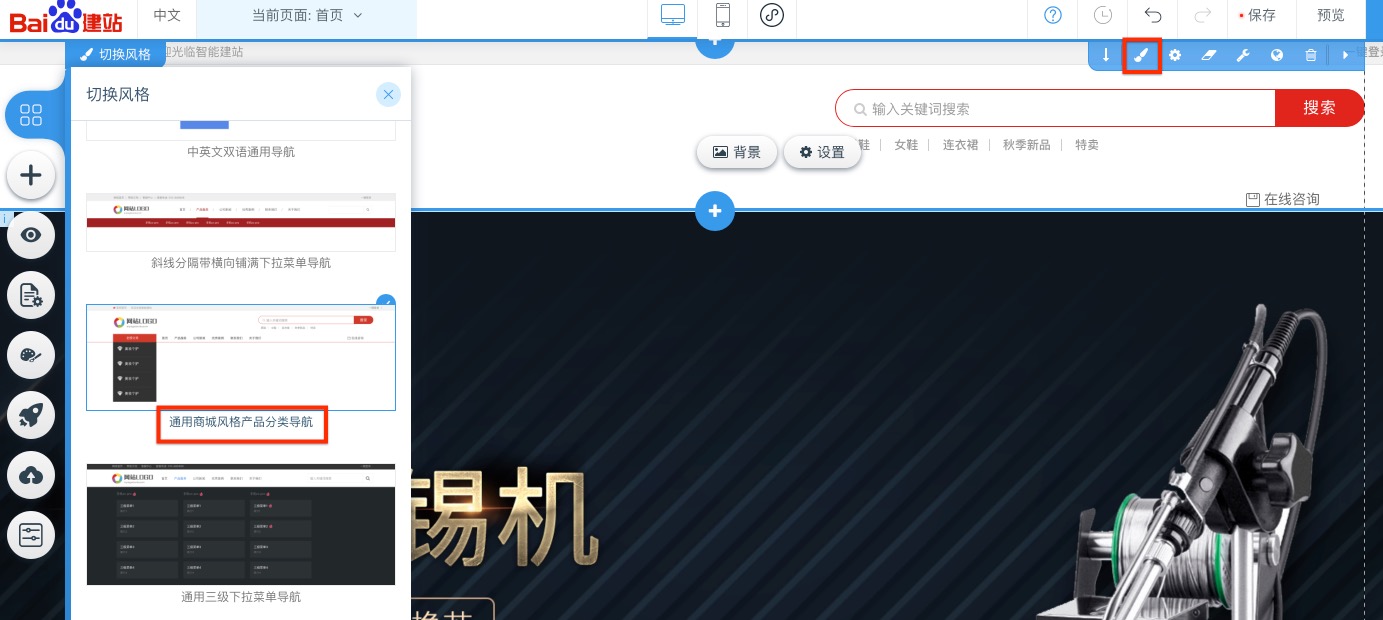Viewport: 1383px width, 620px height.
Task: Click the red 搜索 search button
Action: (1319, 108)
